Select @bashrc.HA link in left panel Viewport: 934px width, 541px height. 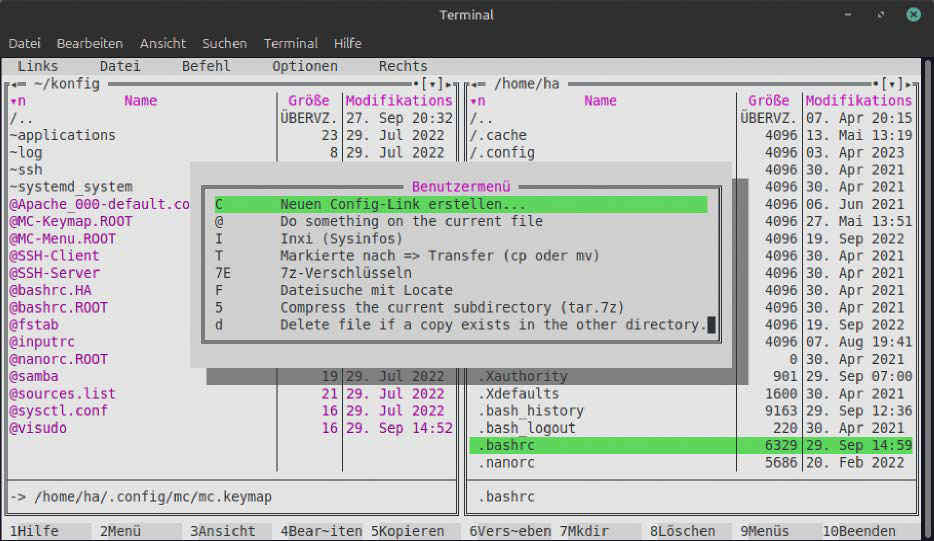click(50, 291)
